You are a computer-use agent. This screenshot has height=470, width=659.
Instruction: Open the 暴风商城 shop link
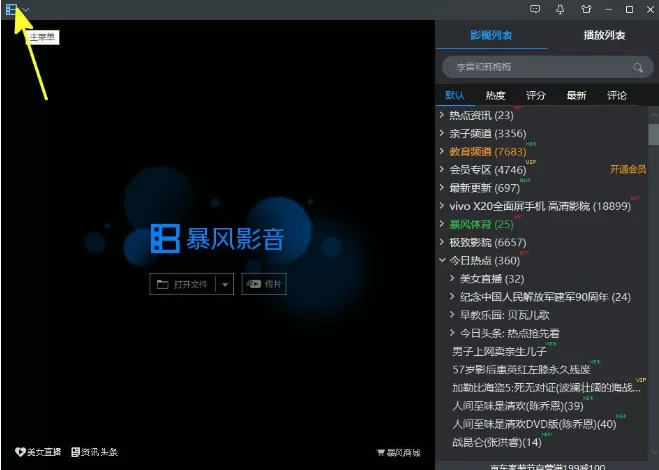(x=398, y=452)
